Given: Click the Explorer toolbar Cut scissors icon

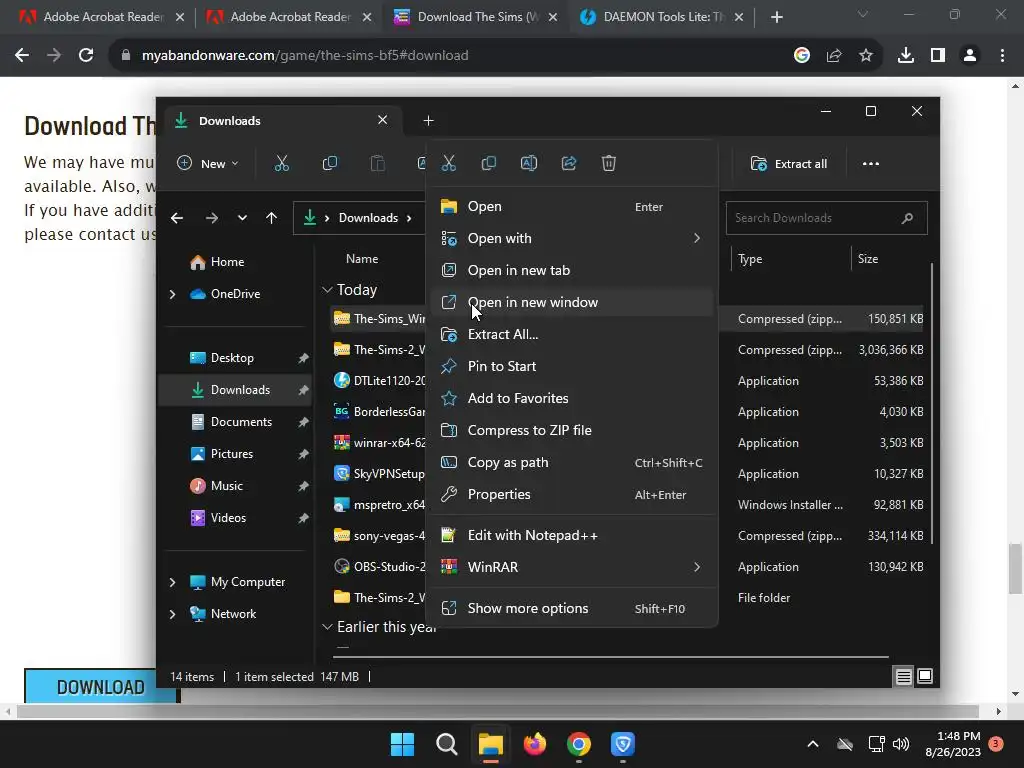Looking at the screenshot, I should click(281, 163).
